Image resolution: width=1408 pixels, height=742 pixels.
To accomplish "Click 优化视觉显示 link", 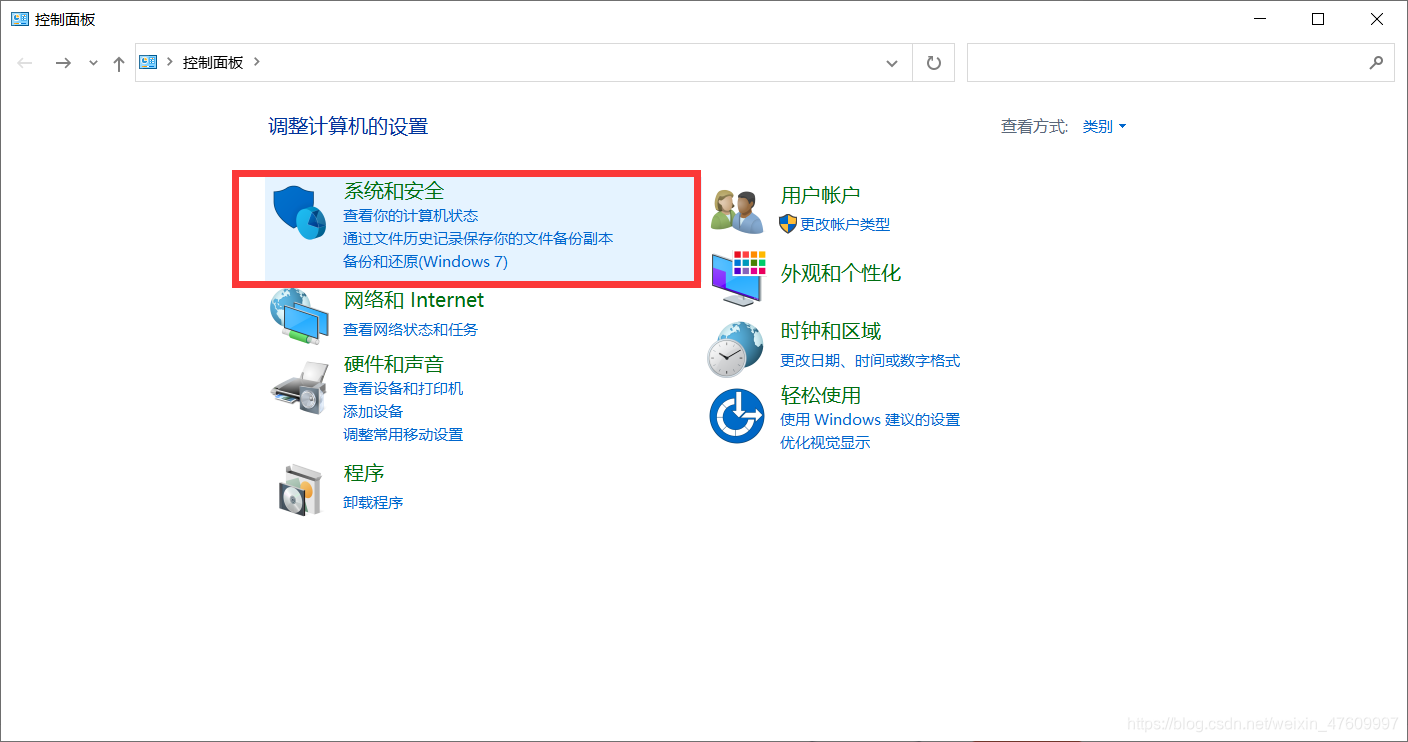I will point(825,442).
